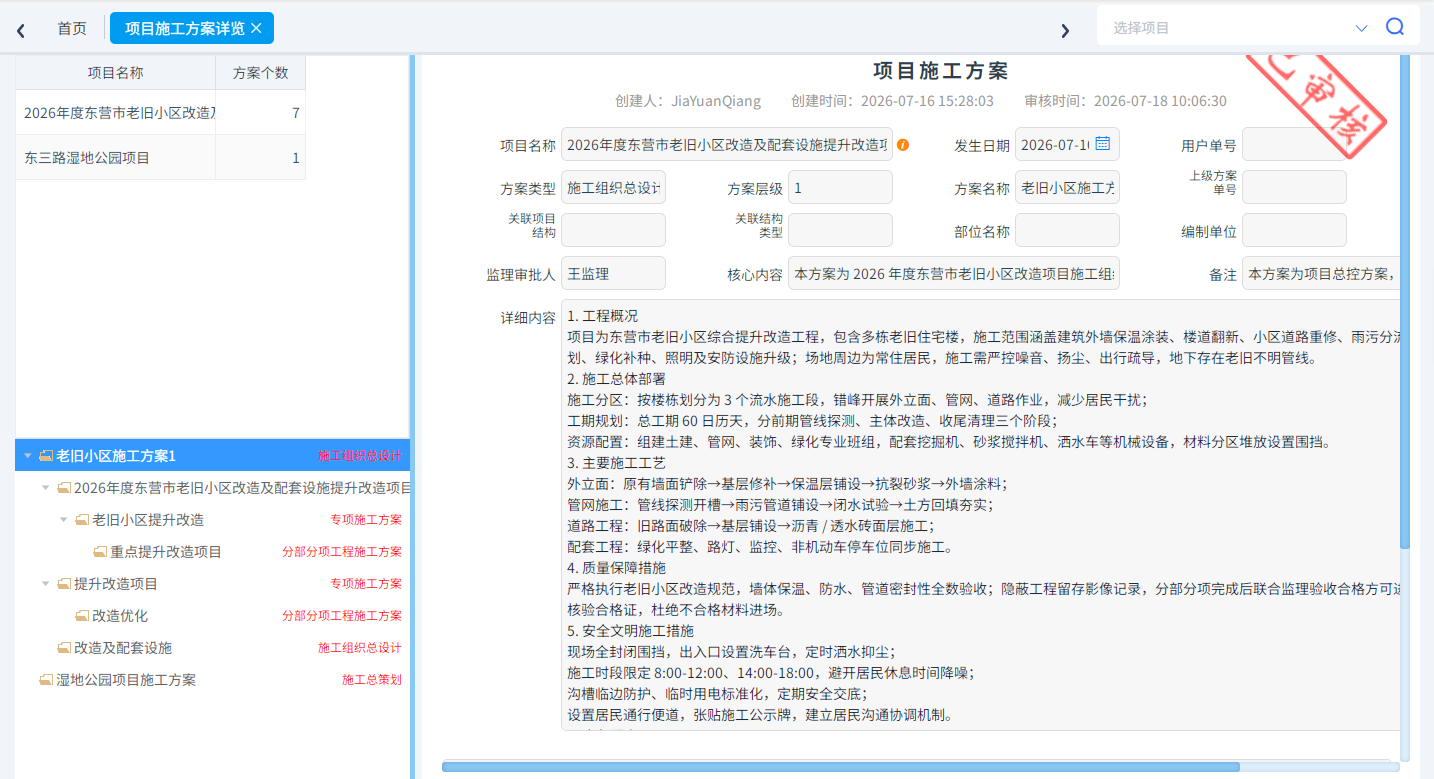The width and height of the screenshot is (1434, 779).
Task: Click folder icon of 重点提升改造项目
Action: pyautogui.click(x=100, y=552)
